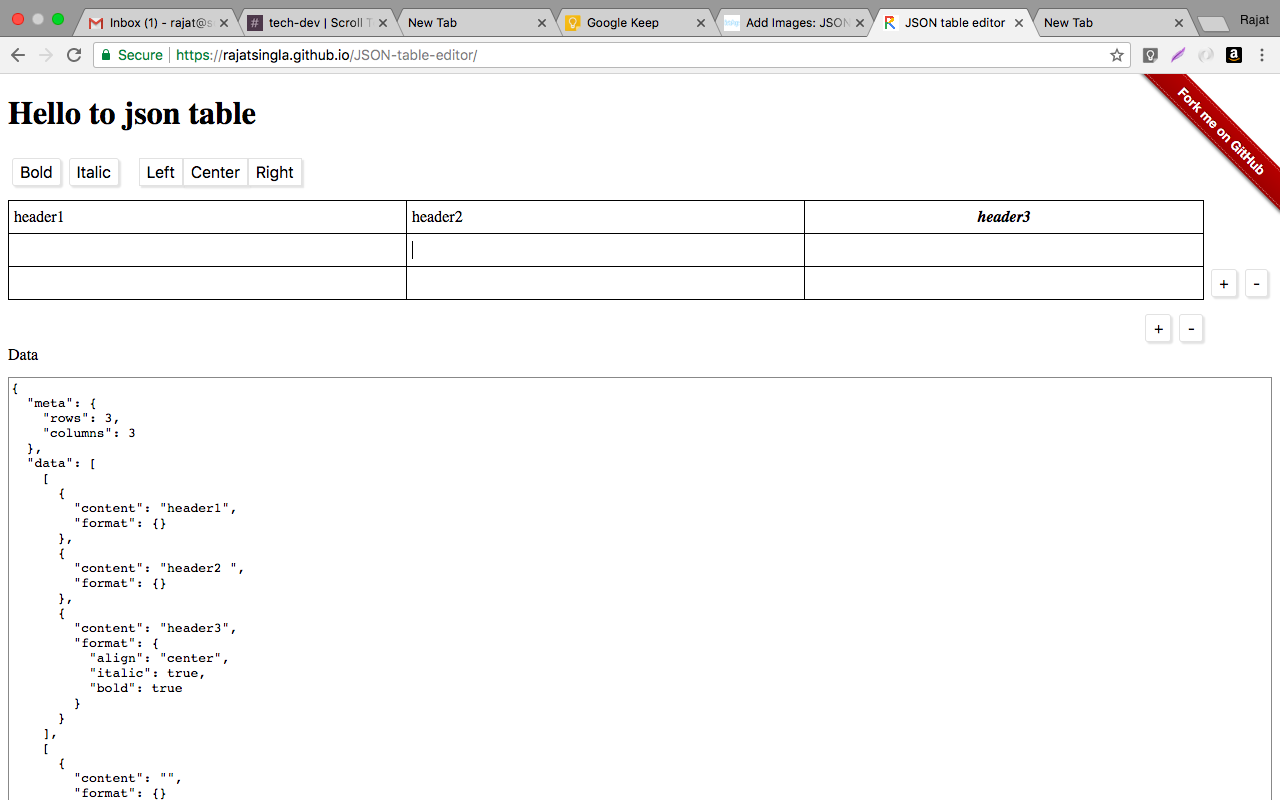
Task: Align cell text Center
Action: (215, 172)
